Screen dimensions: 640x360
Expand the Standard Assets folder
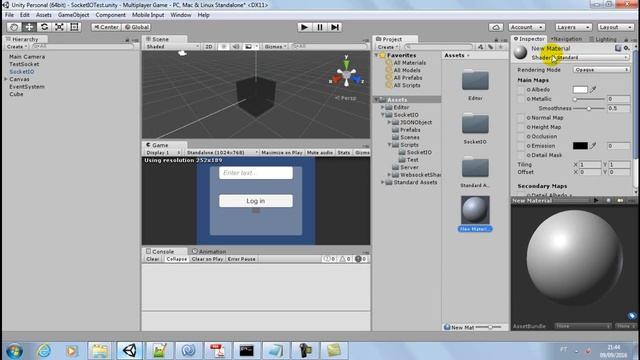coord(383,182)
